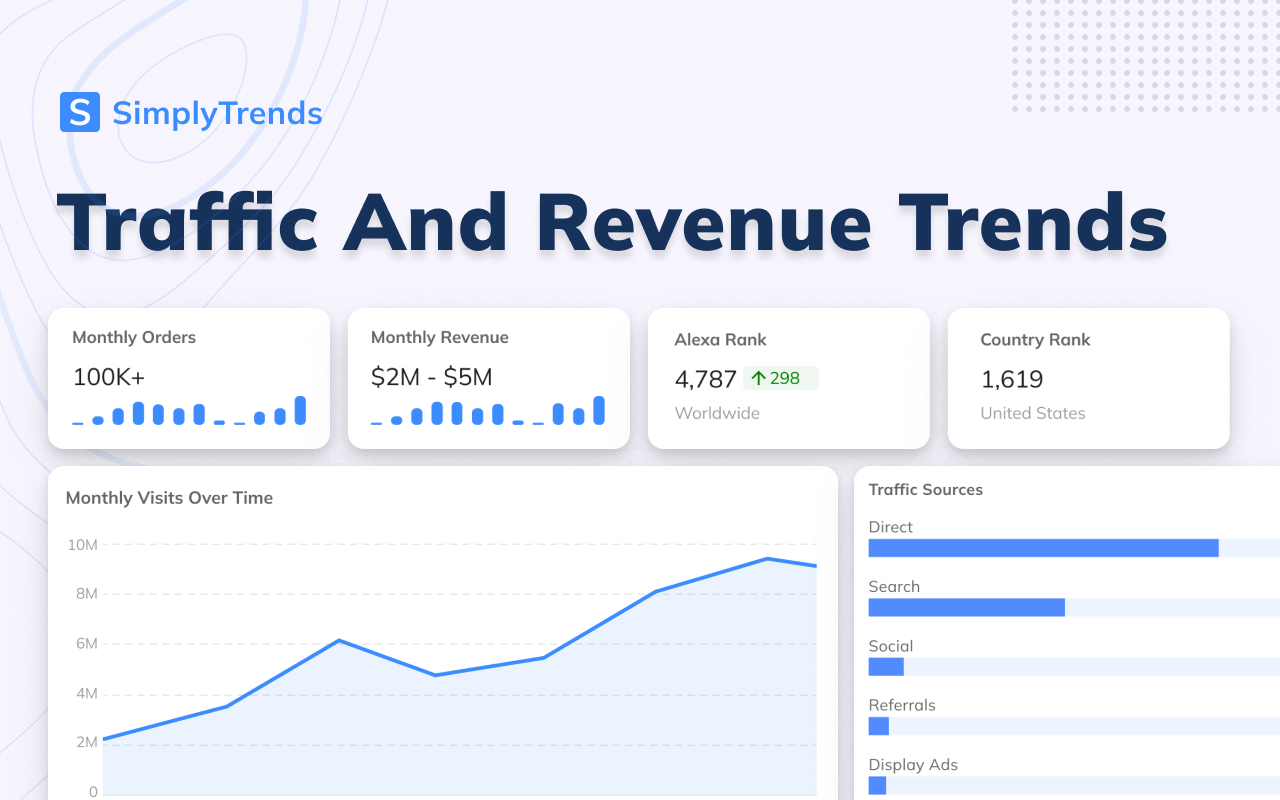Screen dimensions: 1280x800
Task: Click the 8M axis label
Action: pyautogui.click(x=86, y=594)
